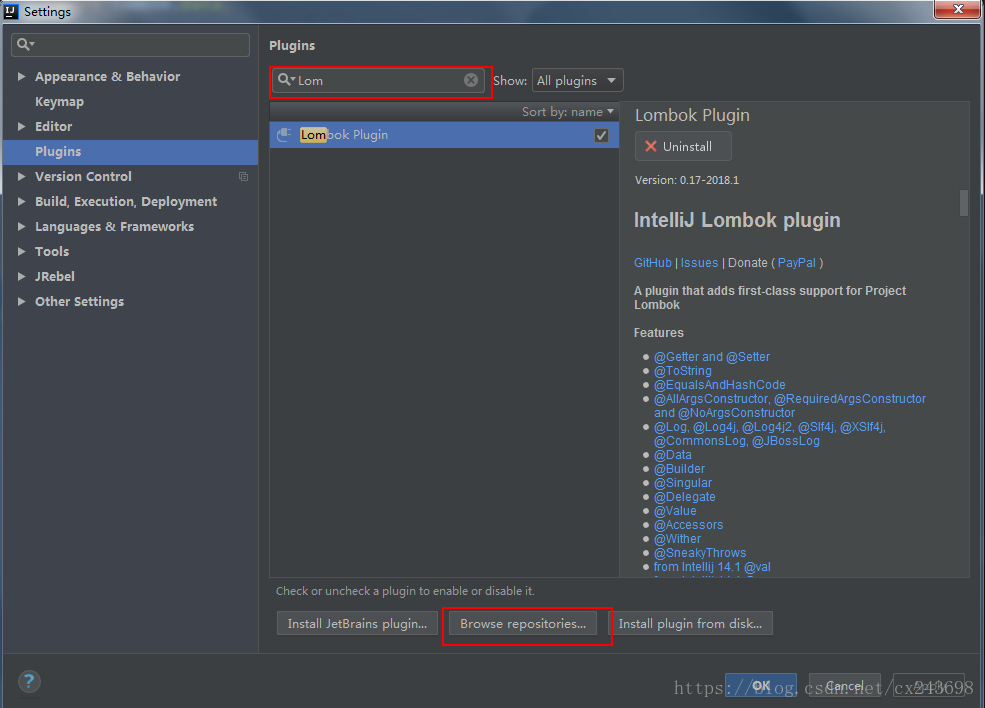Clear the plugin search field text
The image size is (985, 708).
coord(471,80)
